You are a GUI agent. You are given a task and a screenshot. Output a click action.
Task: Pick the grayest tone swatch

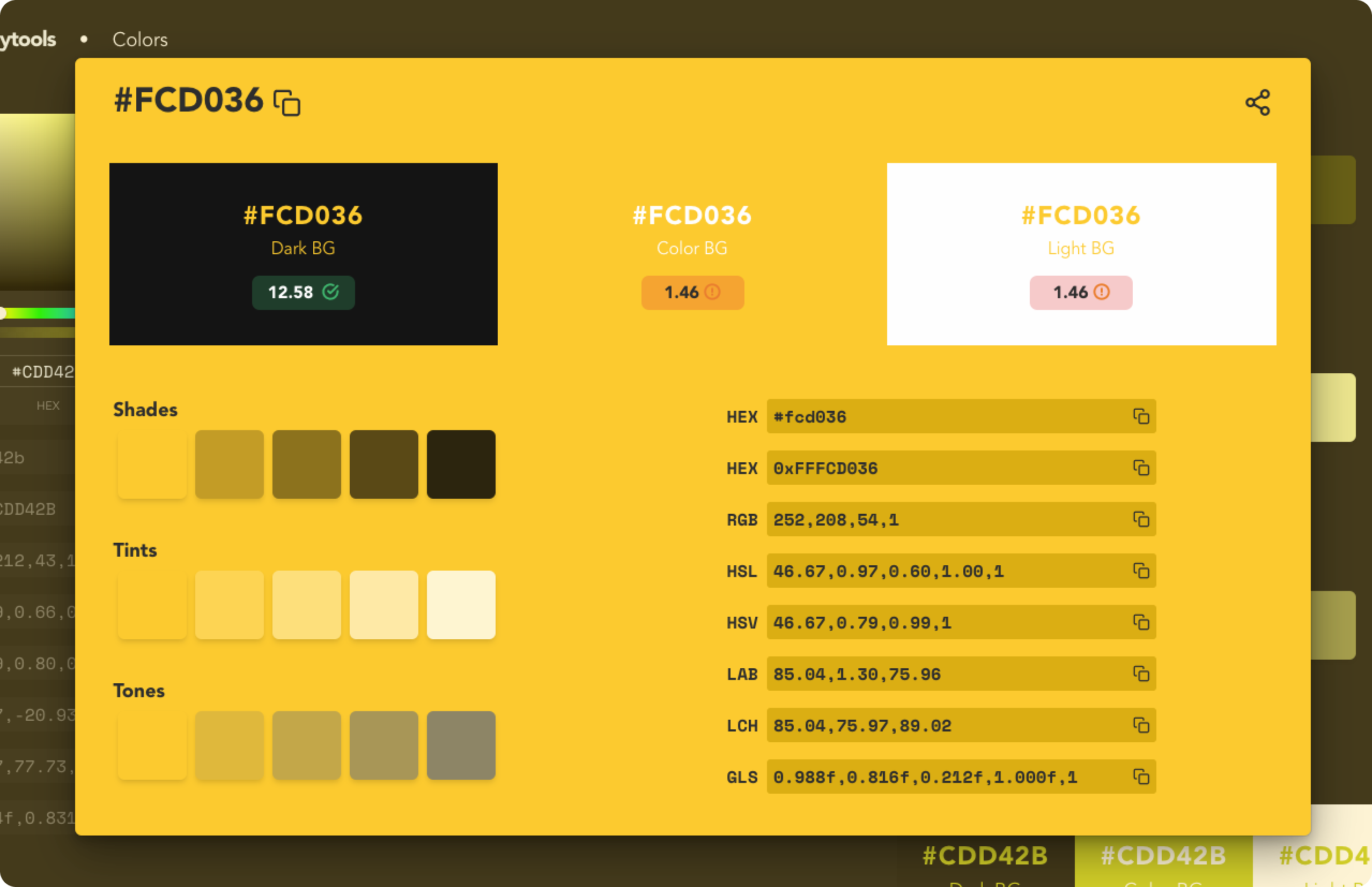click(x=461, y=745)
